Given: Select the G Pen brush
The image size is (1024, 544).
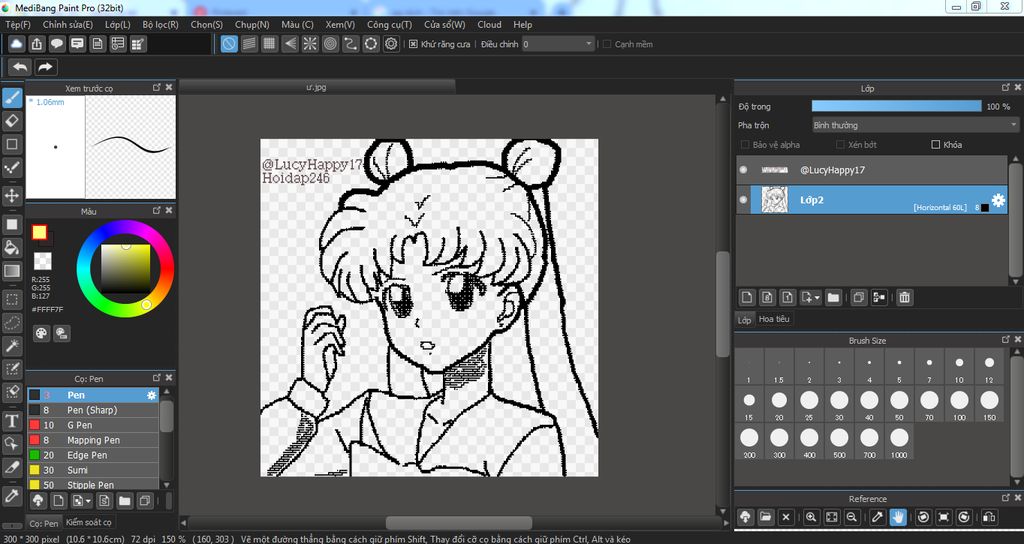Looking at the screenshot, I should pyautogui.click(x=92, y=425).
